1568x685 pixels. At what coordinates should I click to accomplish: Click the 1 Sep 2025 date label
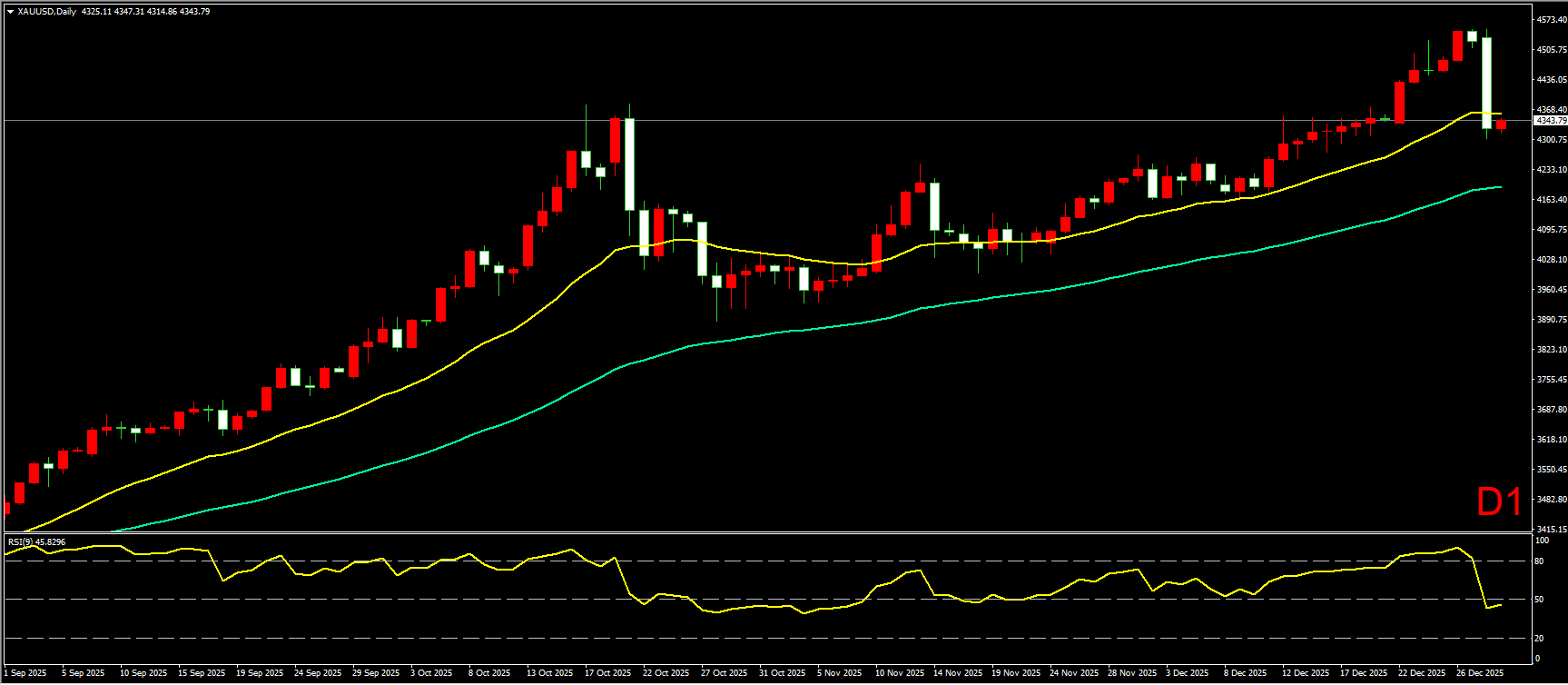click(x=25, y=673)
